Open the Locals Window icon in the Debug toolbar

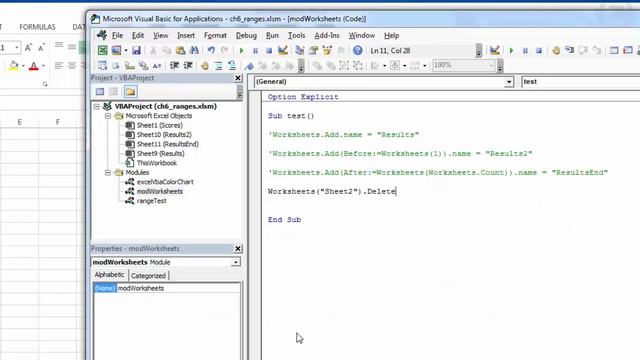pyautogui.click(x=614, y=51)
